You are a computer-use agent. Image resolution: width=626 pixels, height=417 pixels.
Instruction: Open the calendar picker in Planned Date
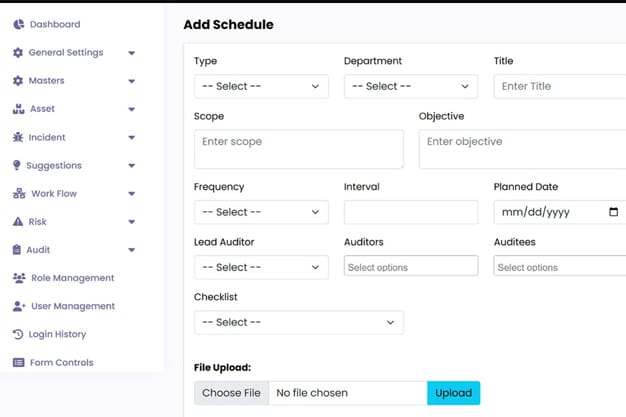tap(614, 212)
